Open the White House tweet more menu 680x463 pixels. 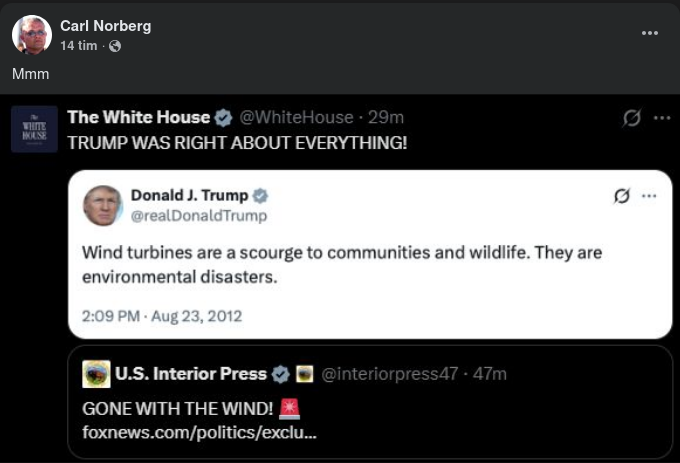click(661, 118)
